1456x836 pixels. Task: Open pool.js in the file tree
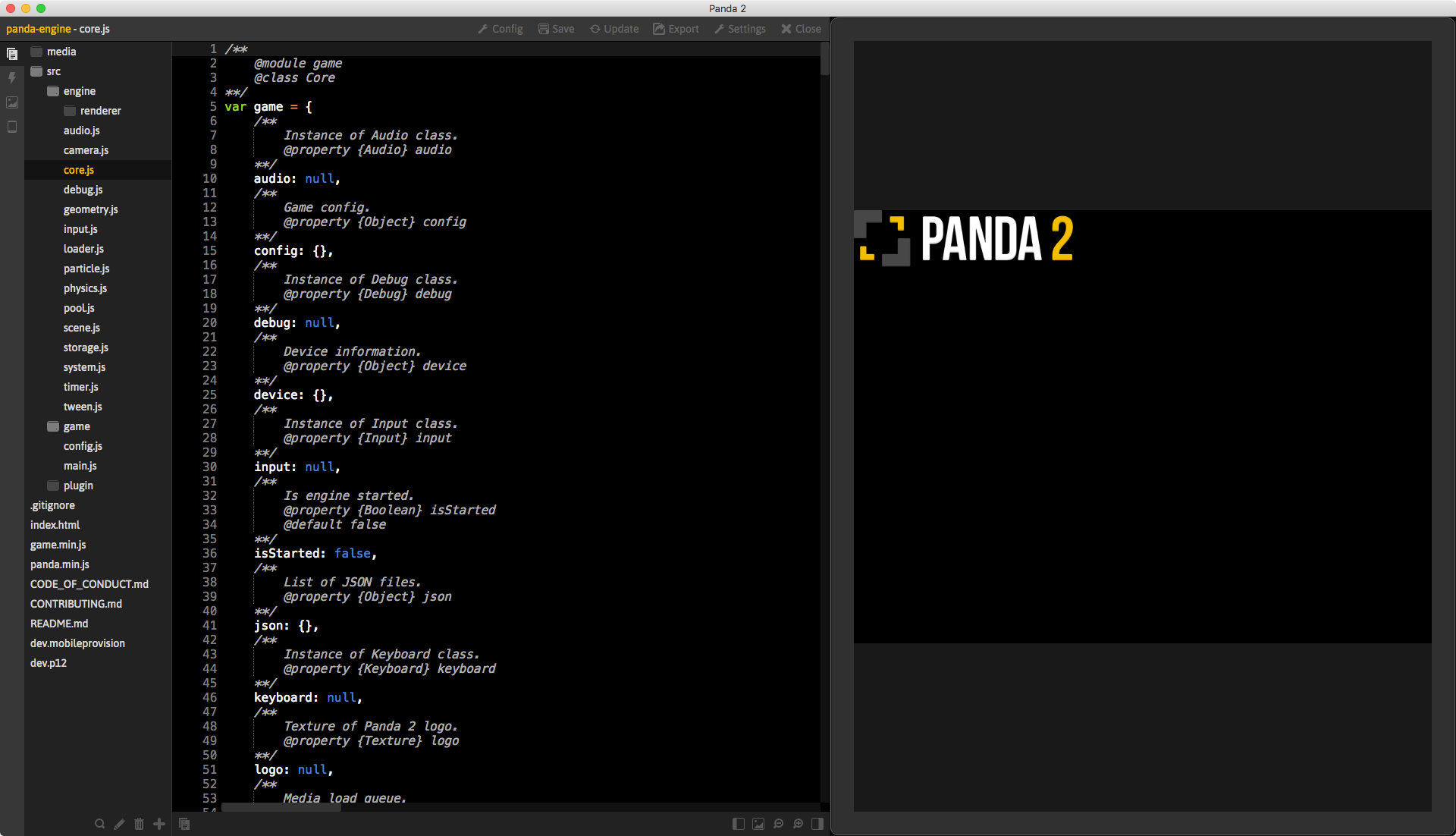coord(80,308)
